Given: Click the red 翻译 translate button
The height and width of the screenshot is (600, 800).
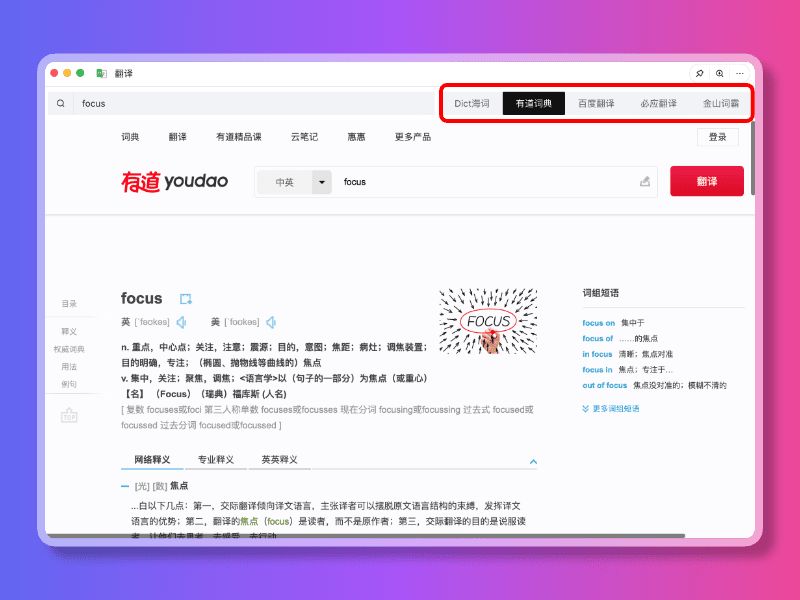Looking at the screenshot, I should (x=708, y=182).
